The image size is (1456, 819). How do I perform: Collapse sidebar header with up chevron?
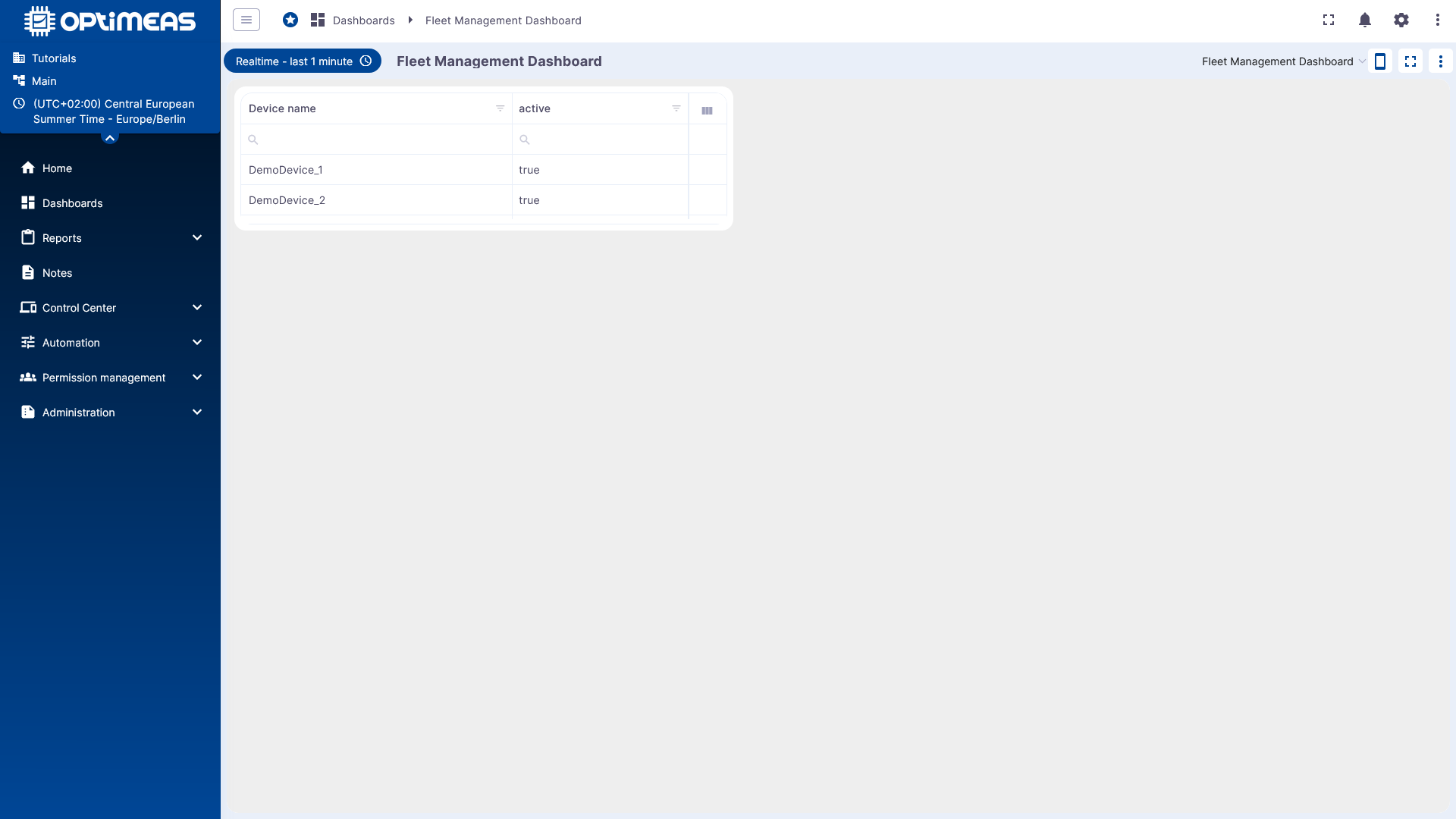click(x=110, y=137)
